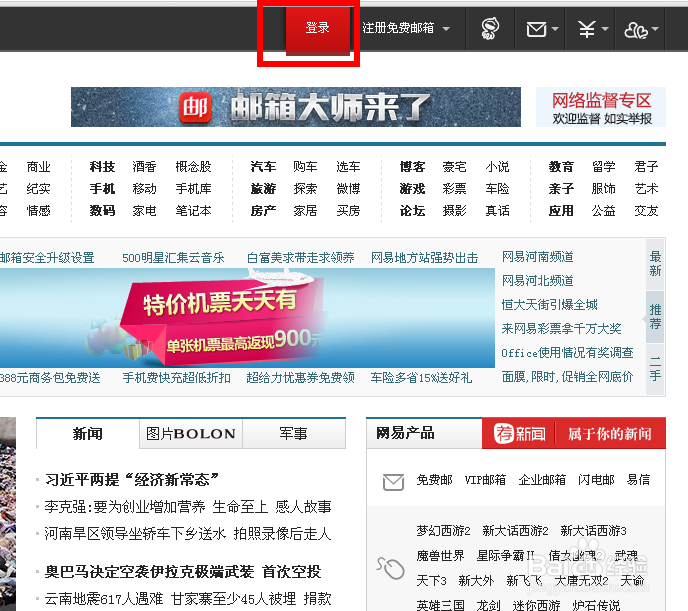
Task: Expand arrow next to the yen icon
Action: point(605,29)
